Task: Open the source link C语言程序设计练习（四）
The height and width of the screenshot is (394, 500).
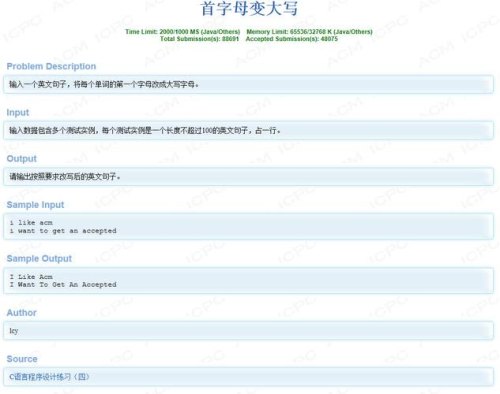Action: coord(49,377)
